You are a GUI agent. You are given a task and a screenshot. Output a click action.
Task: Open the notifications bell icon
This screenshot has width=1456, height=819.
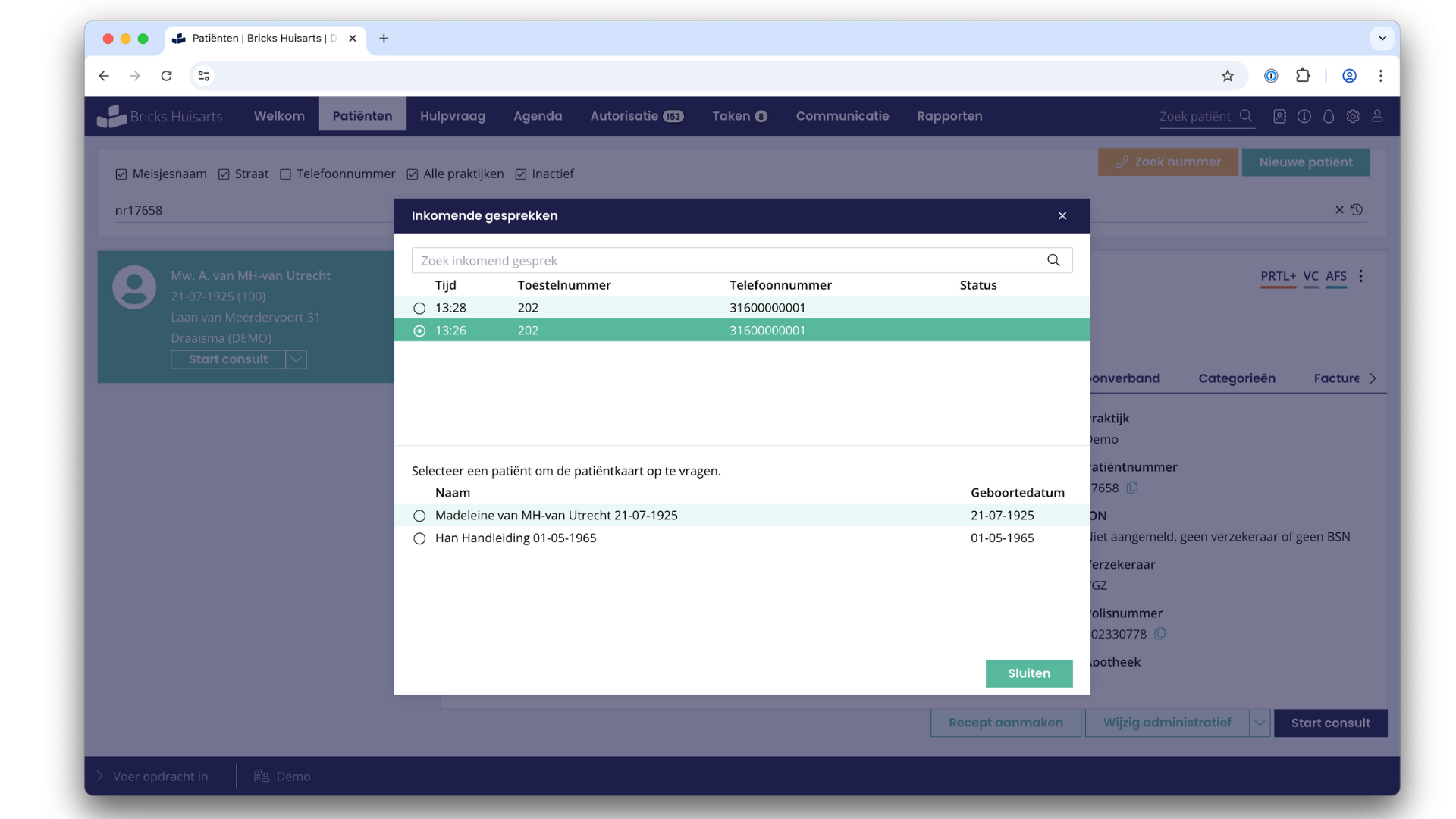(1329, 116)
